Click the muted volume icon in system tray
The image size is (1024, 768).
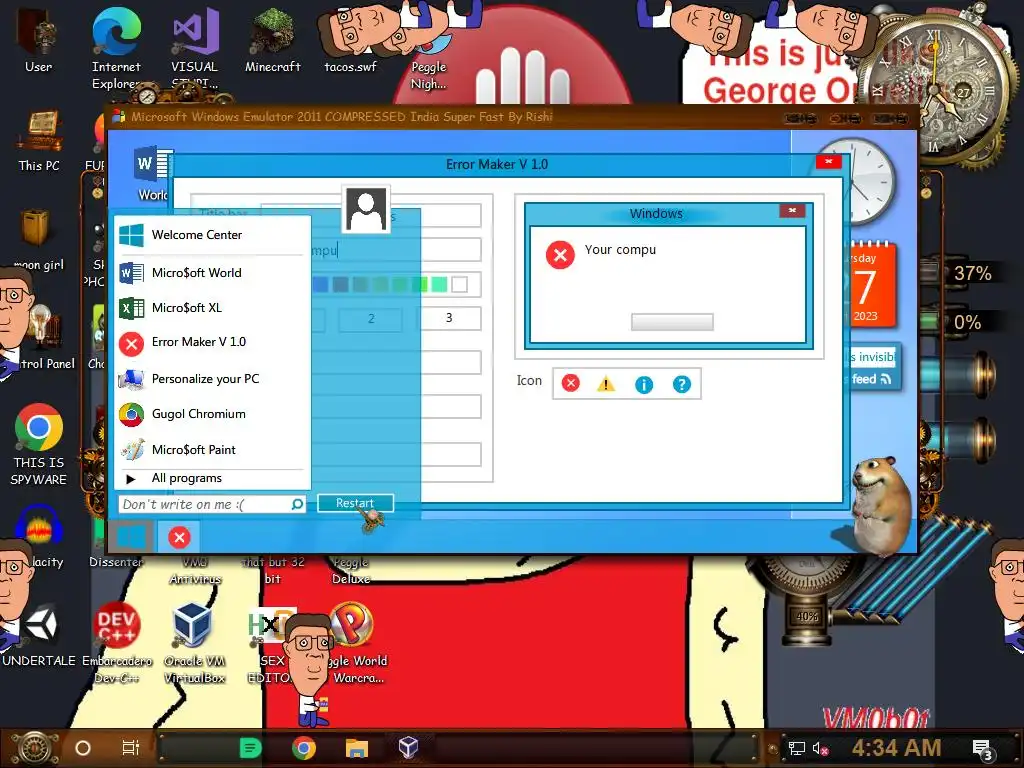[820, 748]
